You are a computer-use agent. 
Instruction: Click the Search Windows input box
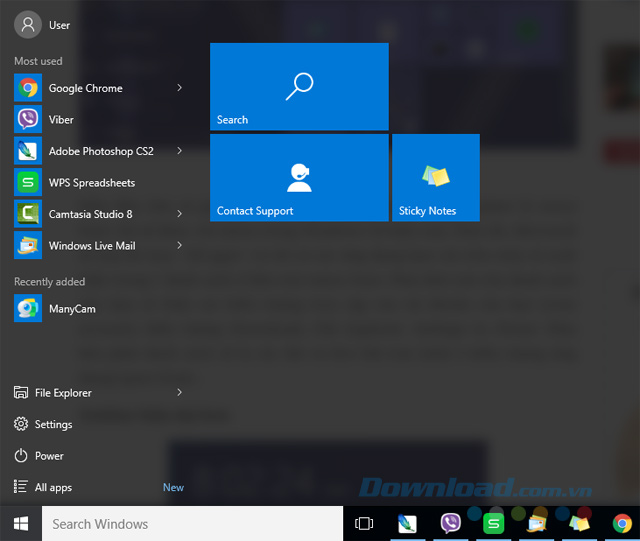coord(192,523)
